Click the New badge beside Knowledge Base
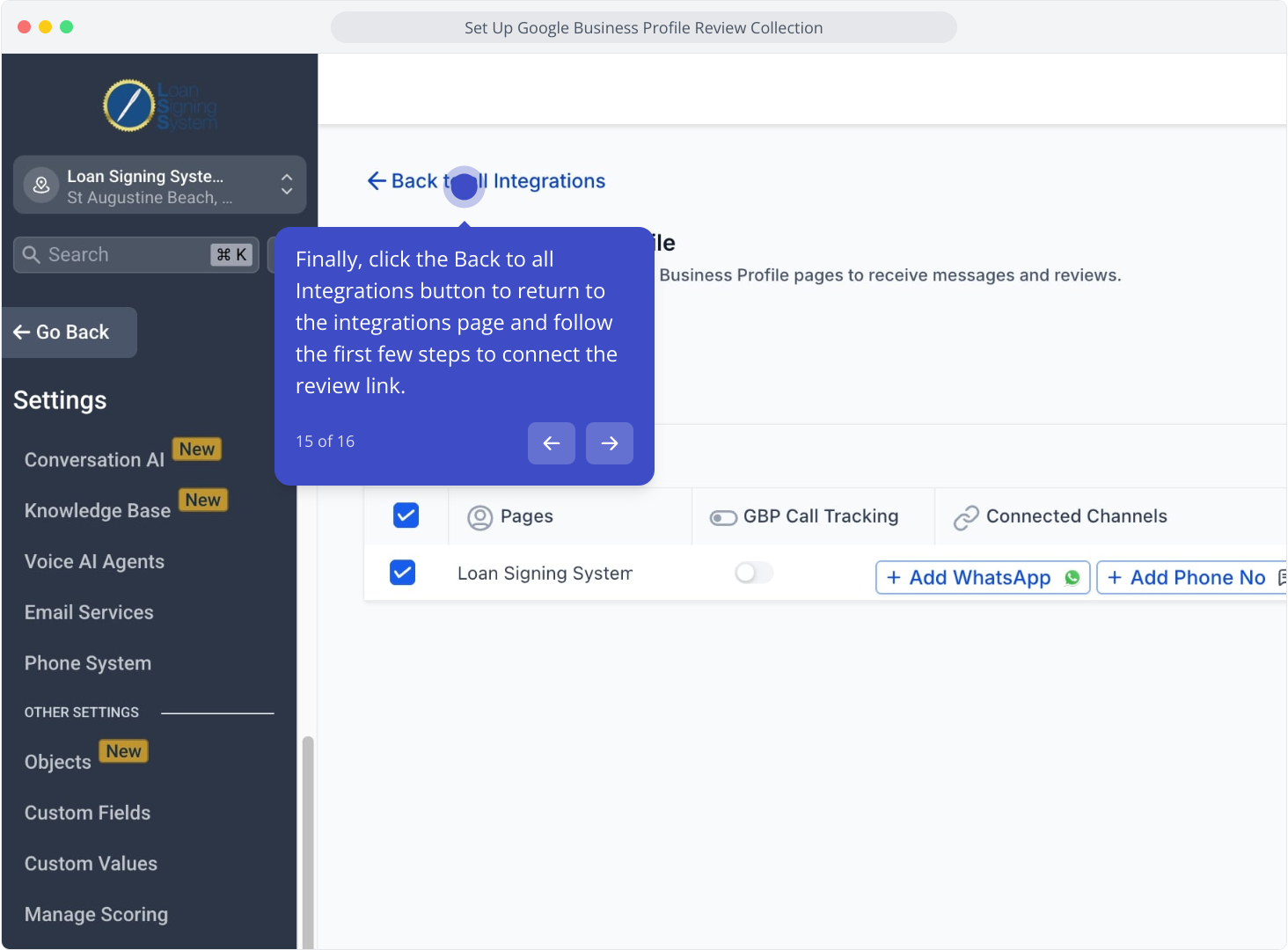This screenshot has height=950, width=1288. click(203, 501)
